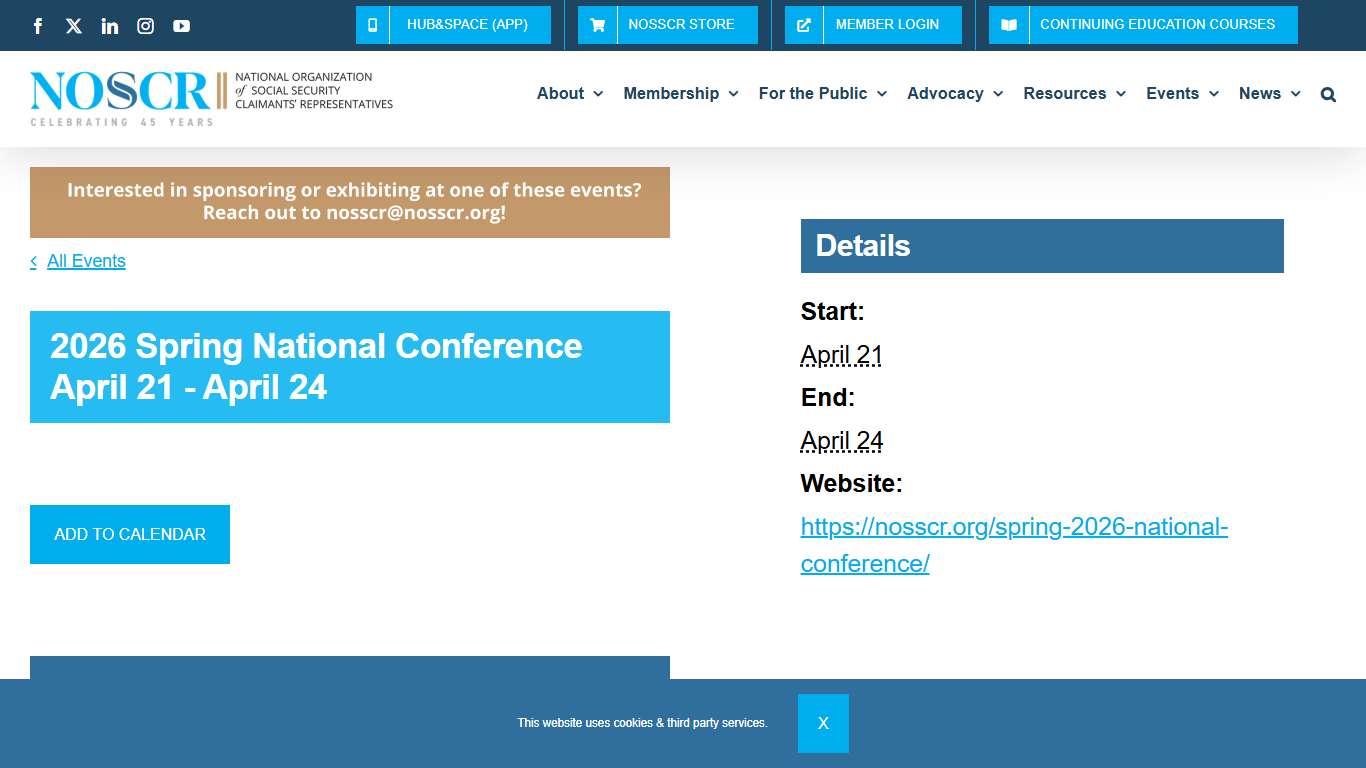This screenshot has height=768, width=1366.
Task: Open the Events menu item
Action: 1181,93
